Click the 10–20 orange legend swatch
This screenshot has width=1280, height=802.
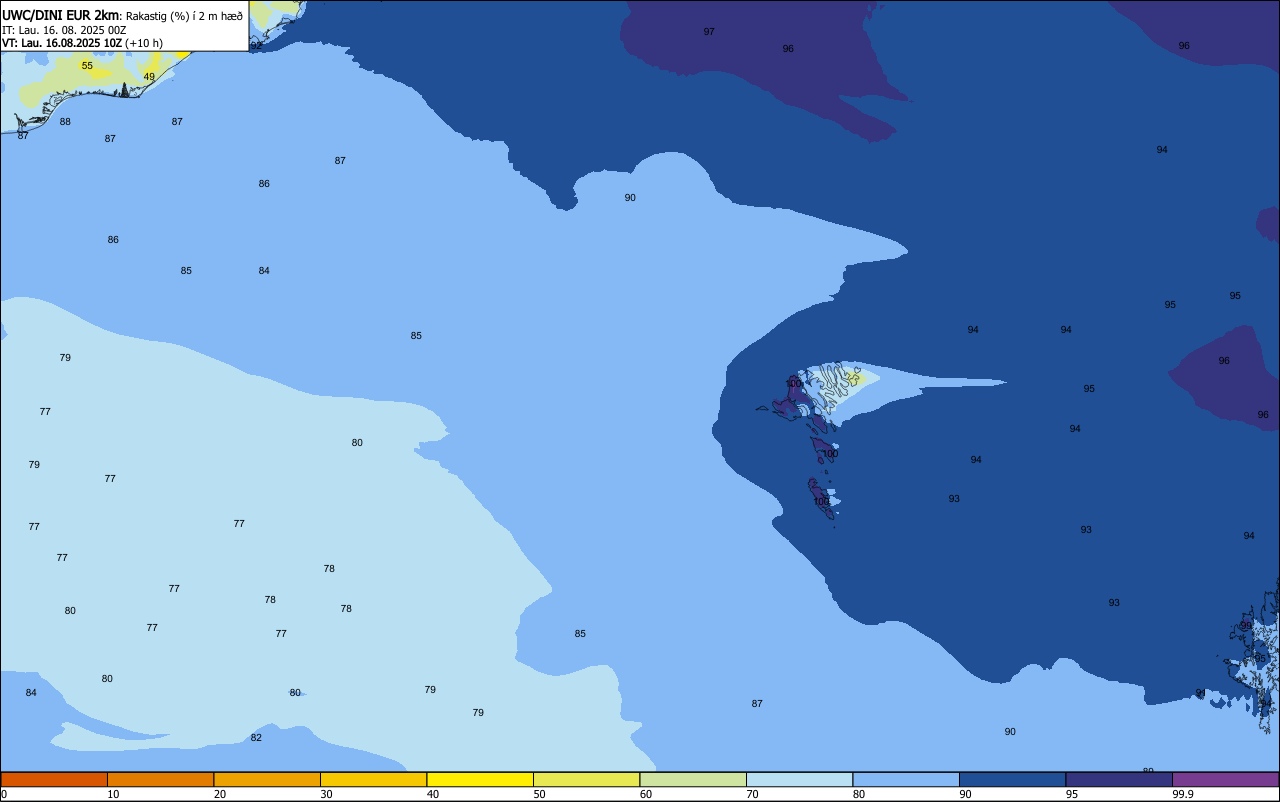tap(160, 779)
